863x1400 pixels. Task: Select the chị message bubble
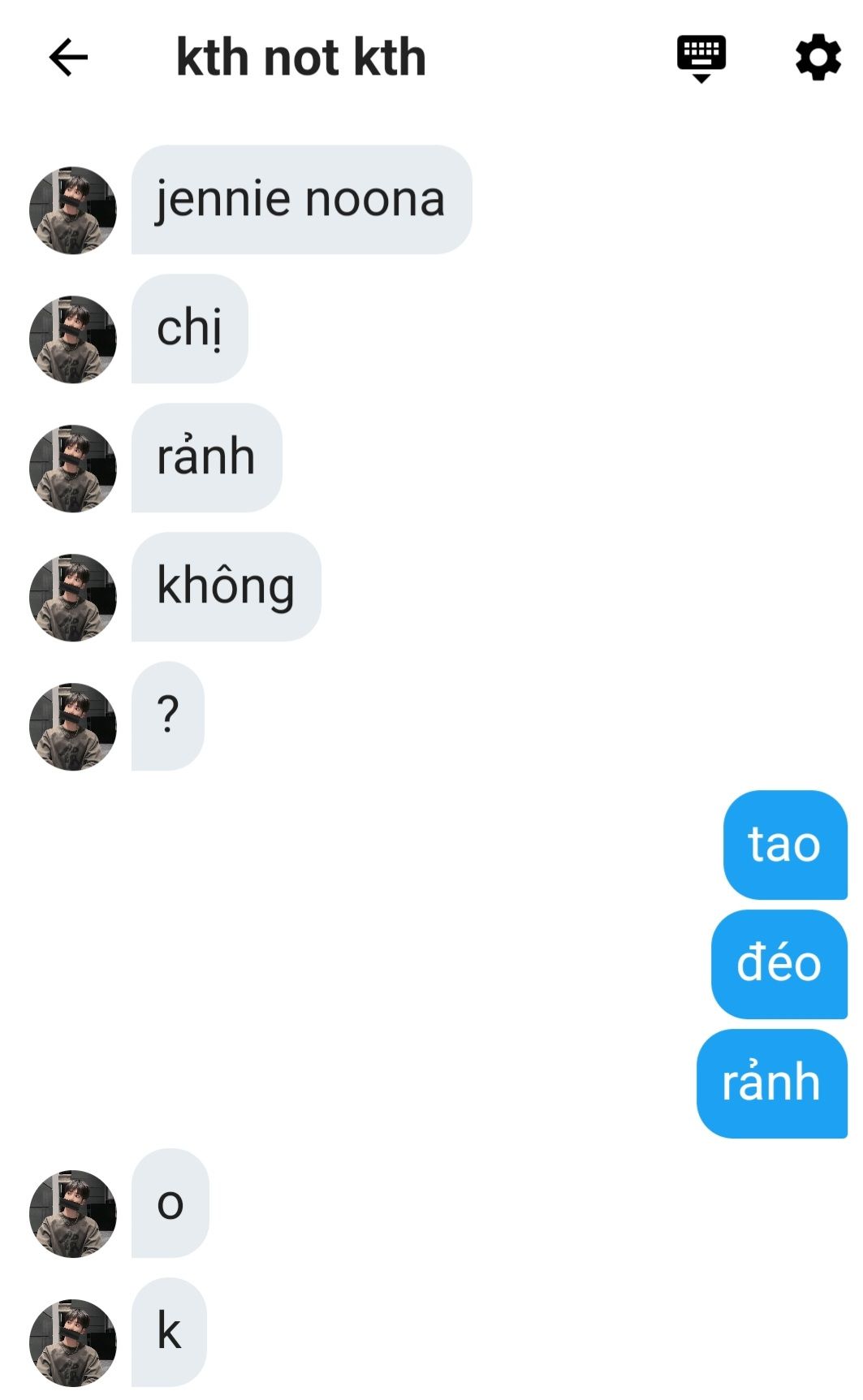(x=189, y=329)
